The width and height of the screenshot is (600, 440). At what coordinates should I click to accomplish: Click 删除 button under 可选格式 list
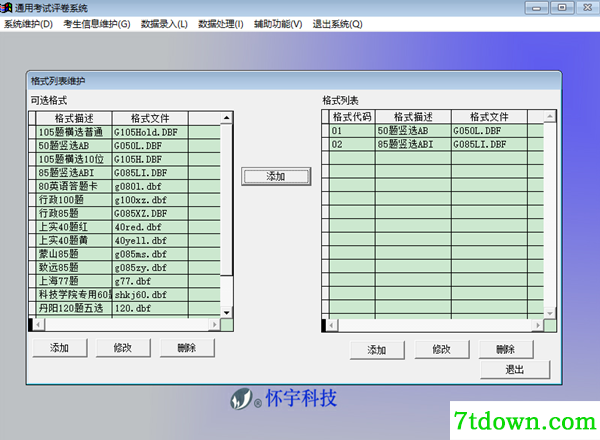pos(187,348)
